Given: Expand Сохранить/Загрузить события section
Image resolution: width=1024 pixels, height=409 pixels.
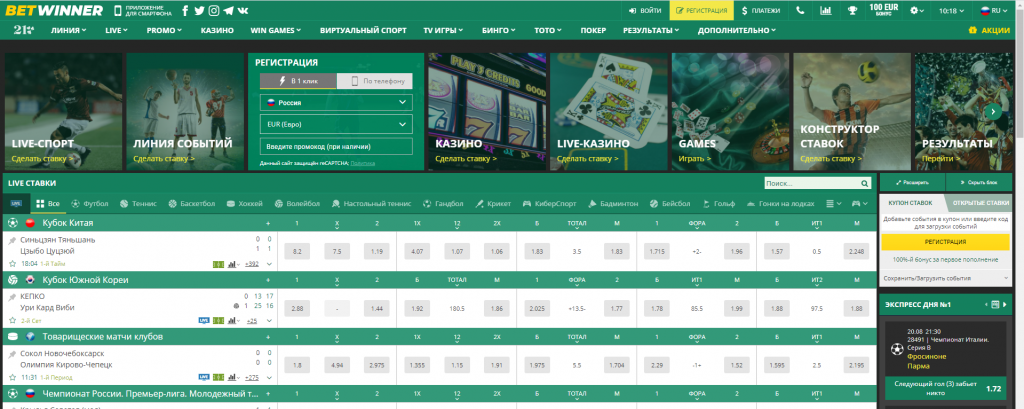Looking at the screenshot, I should tap(948, 278).
